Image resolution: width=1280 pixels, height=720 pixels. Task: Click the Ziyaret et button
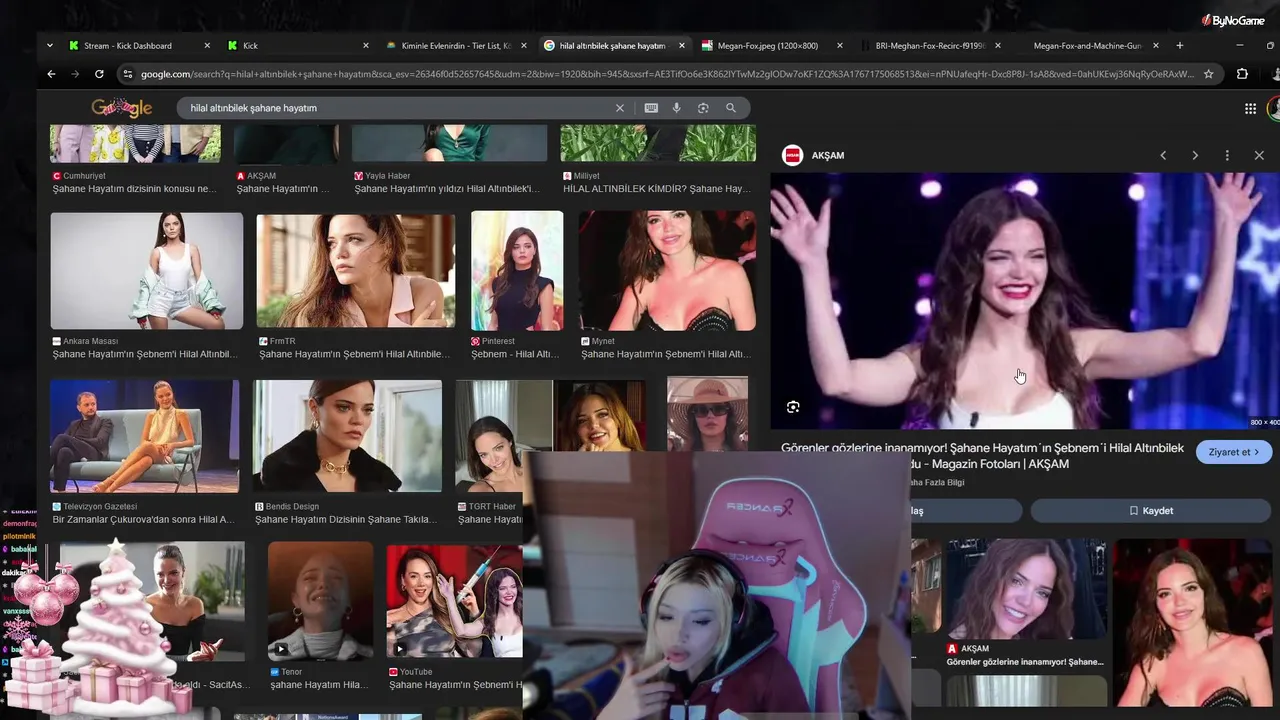pos(1234,452)
